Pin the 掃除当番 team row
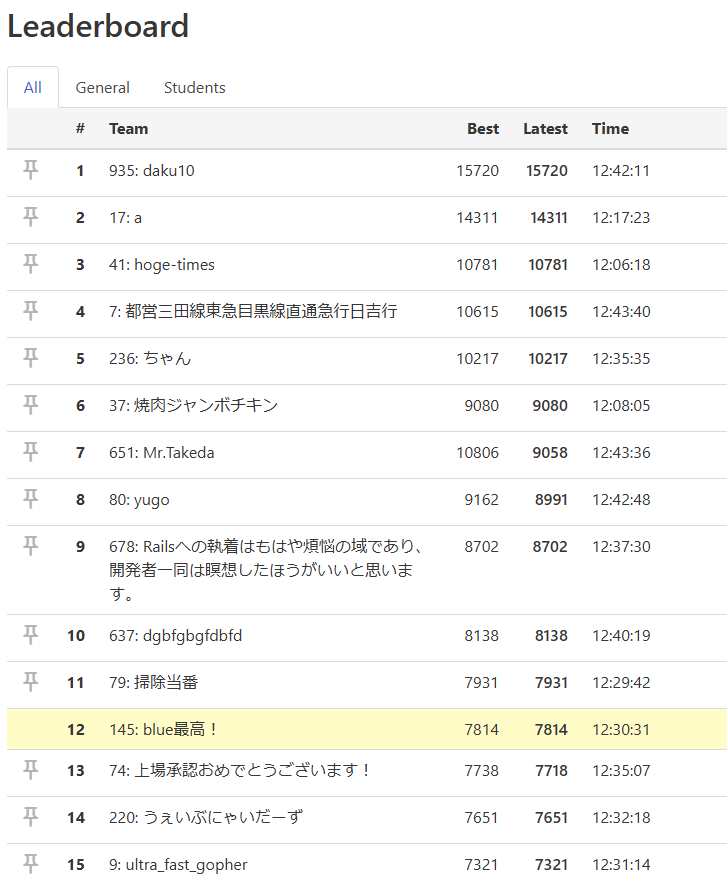The height and width of the screenshot is (887, 727). [x=31, y=682]
